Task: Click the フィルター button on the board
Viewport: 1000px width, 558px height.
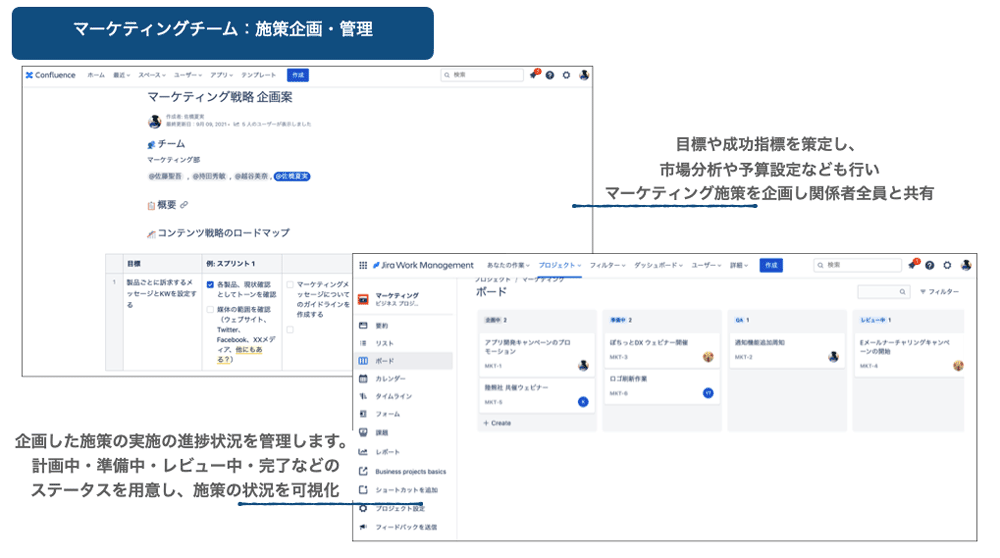Action: pos(939,291)
